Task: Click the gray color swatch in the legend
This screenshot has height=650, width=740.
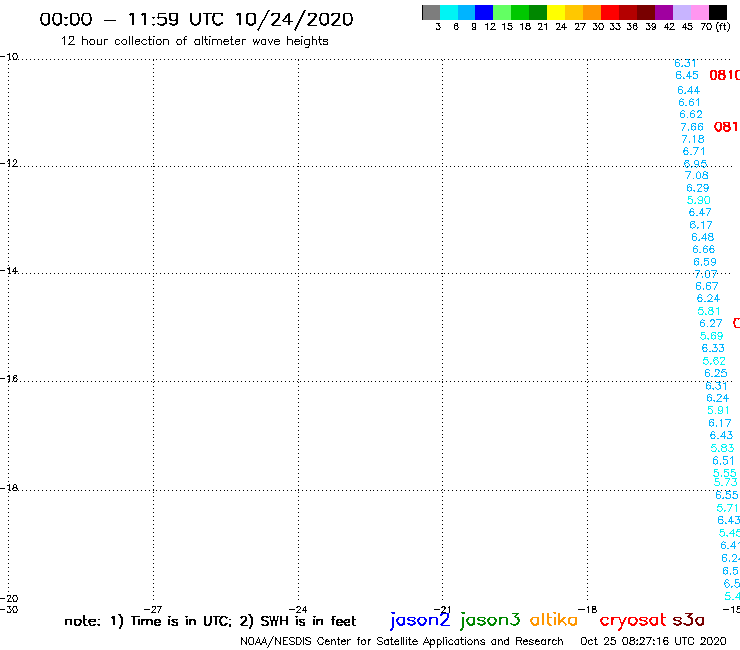Action: coord(431,12)
